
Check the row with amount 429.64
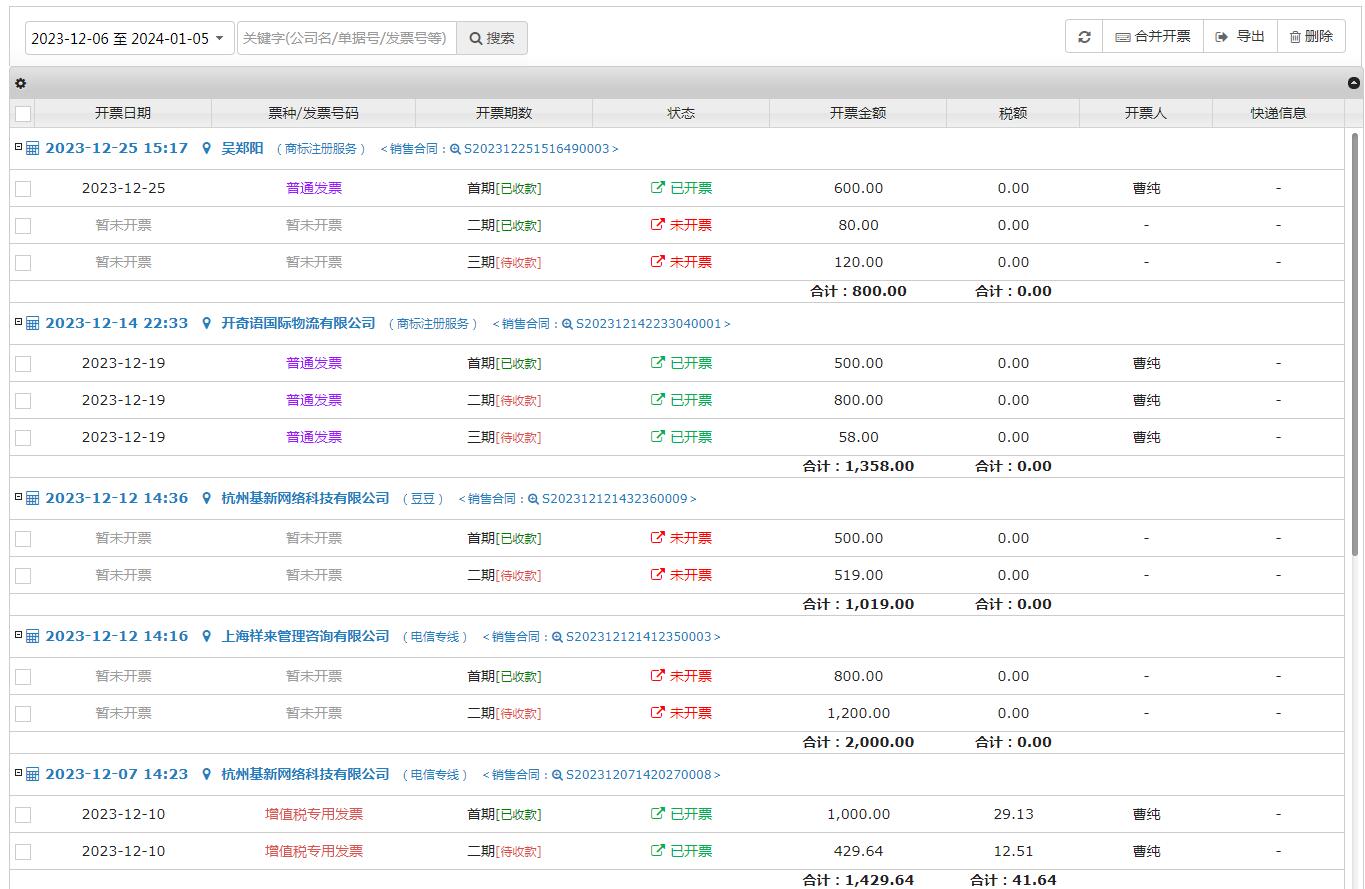coord(23,852)
